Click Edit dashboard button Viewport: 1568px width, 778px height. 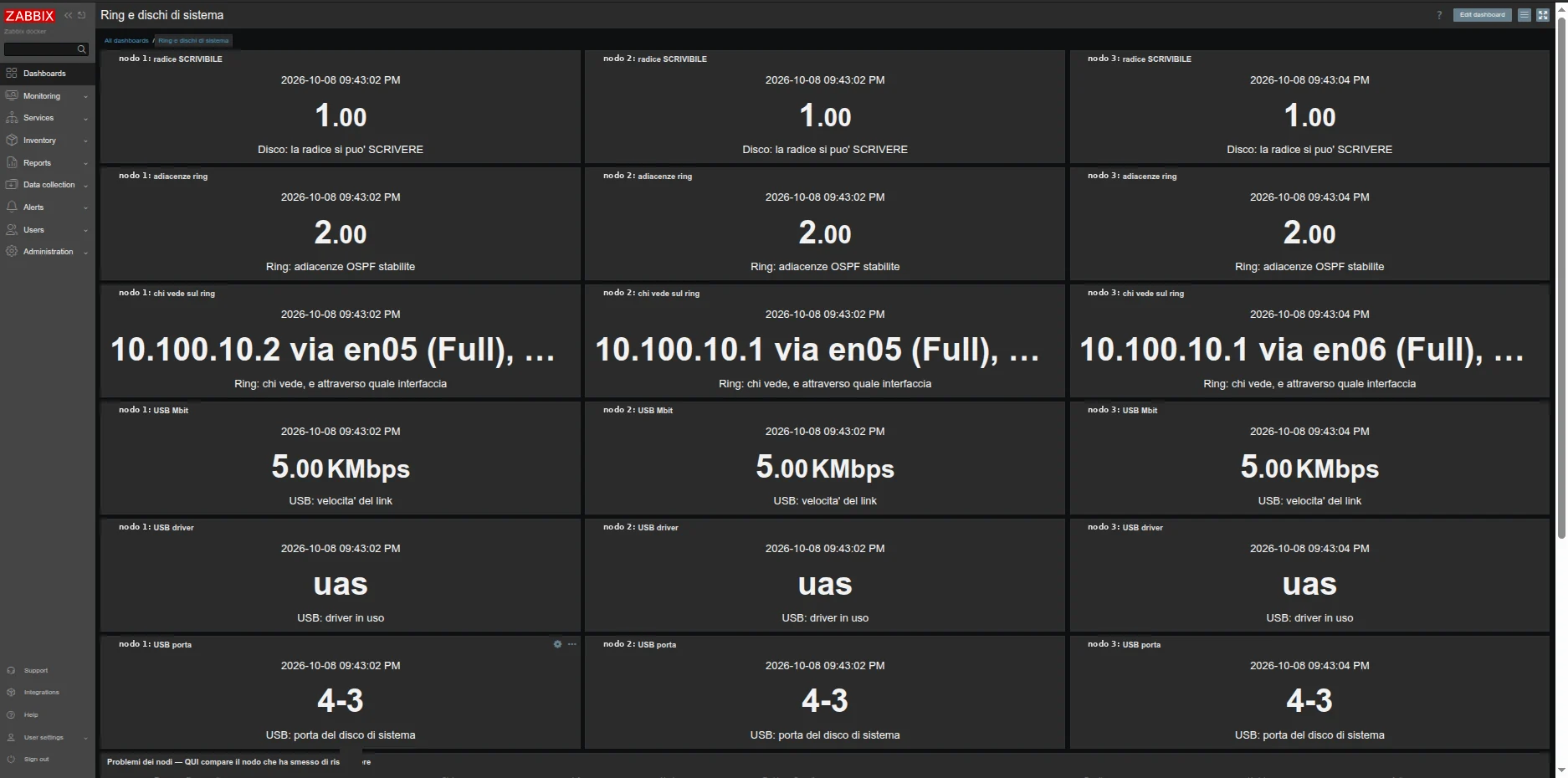1482,15
